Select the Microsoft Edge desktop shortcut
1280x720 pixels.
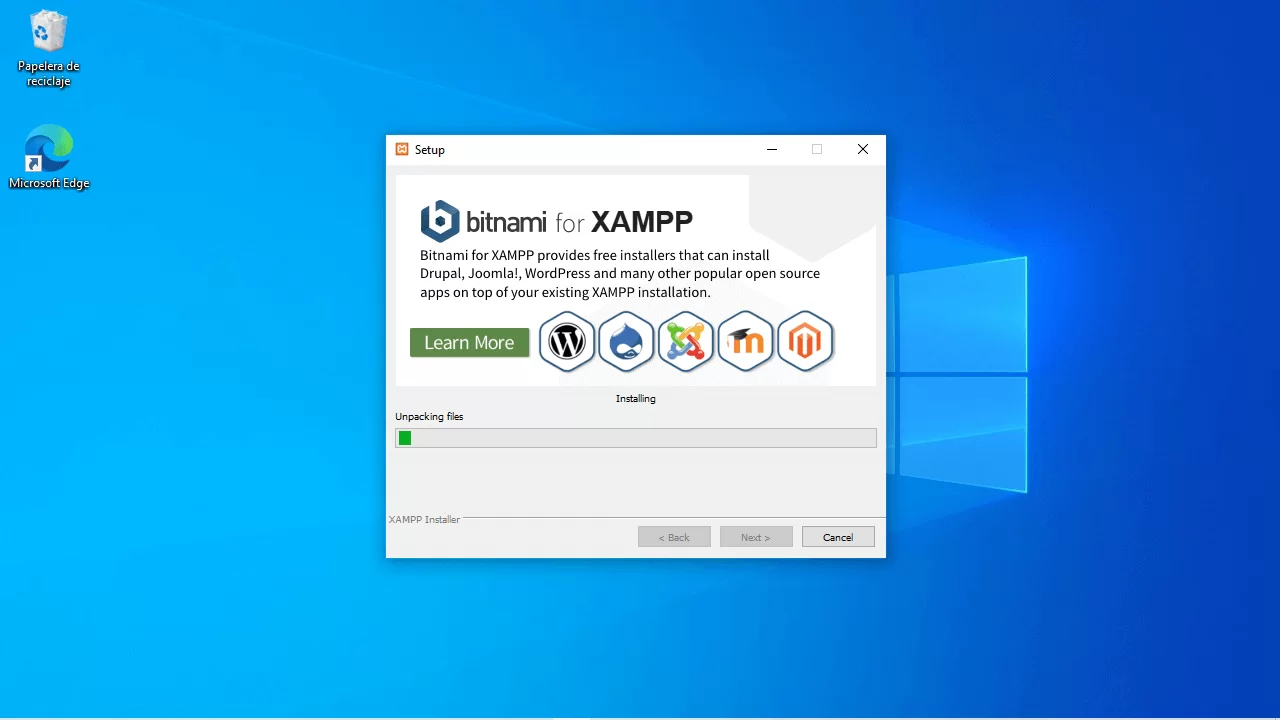48,157
